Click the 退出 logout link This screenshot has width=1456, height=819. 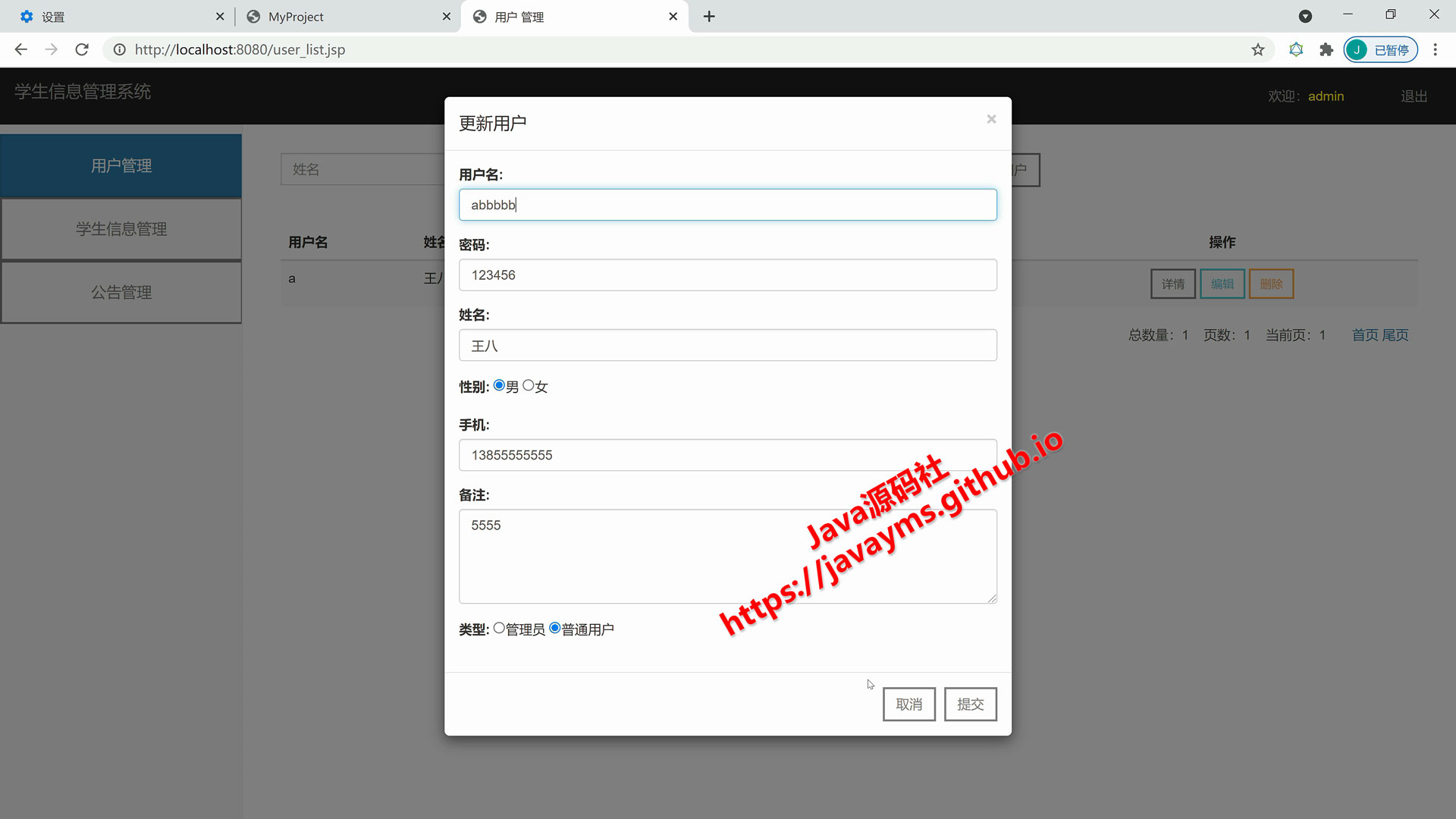pyautogui.click(x=1414, y=96)
